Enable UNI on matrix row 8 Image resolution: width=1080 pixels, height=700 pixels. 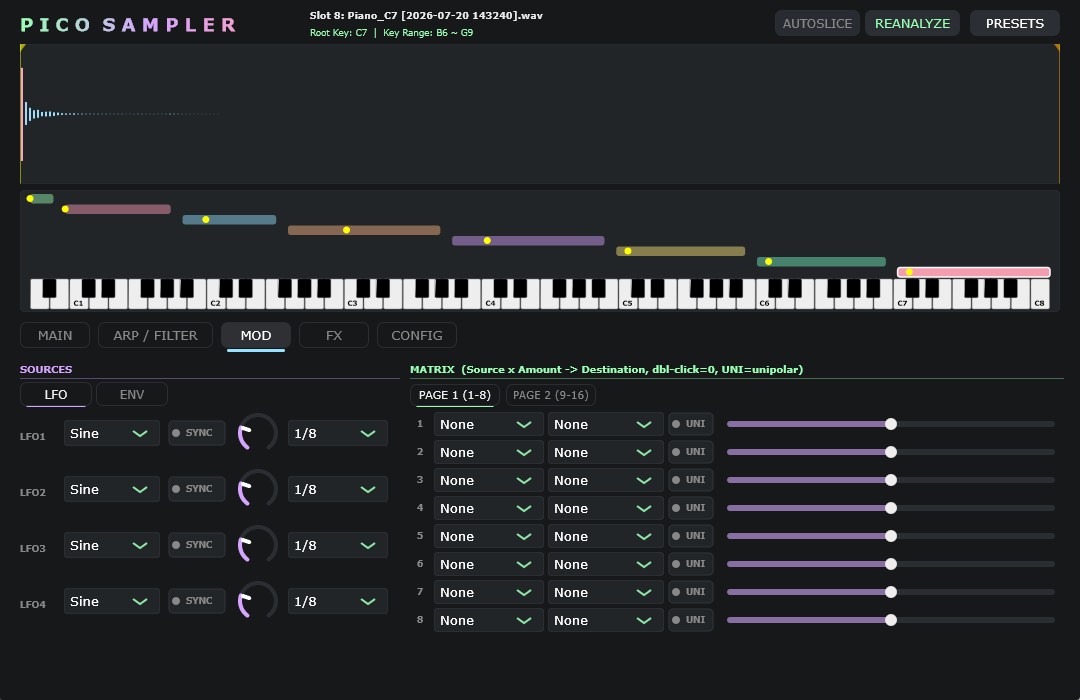tap(690, 620)
